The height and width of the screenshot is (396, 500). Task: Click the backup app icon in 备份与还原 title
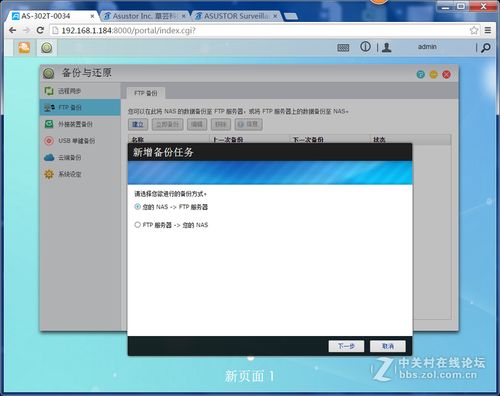49,73
